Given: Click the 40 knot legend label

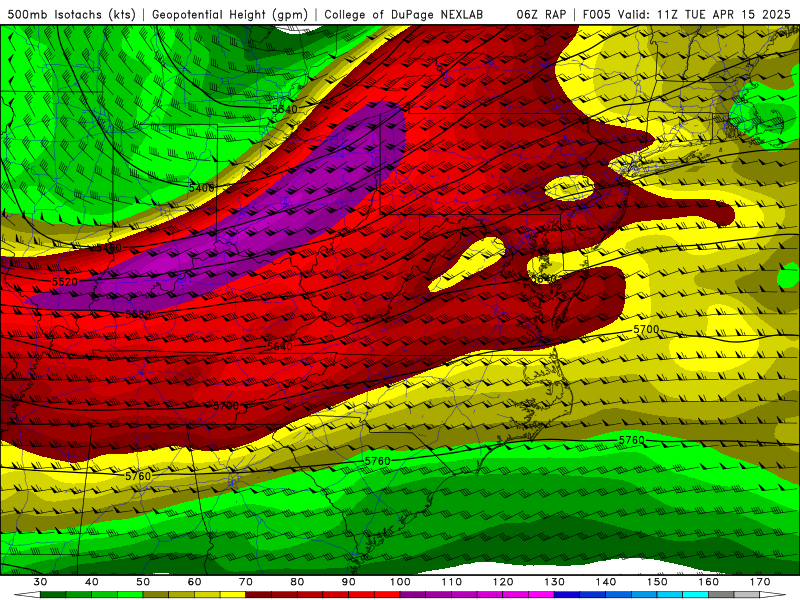Looking at the screenshot, I should pos(92,582).
